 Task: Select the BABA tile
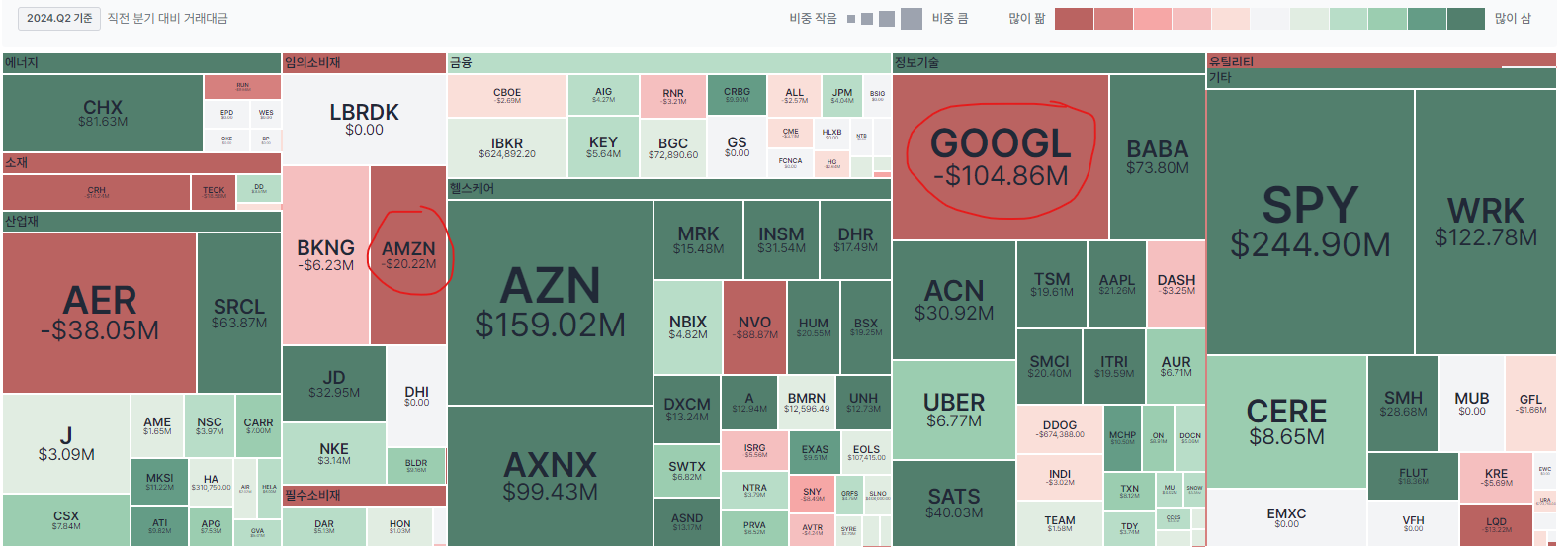(1157, 156)
